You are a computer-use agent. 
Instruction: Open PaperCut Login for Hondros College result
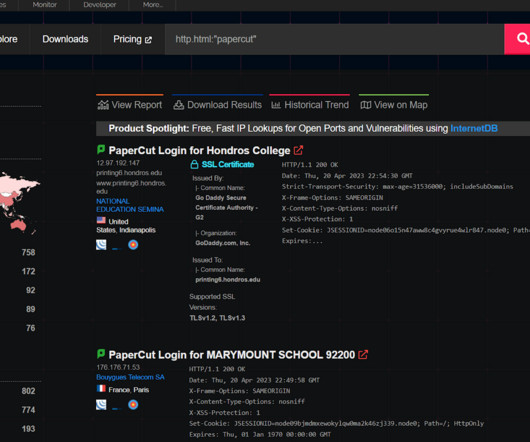199,150
